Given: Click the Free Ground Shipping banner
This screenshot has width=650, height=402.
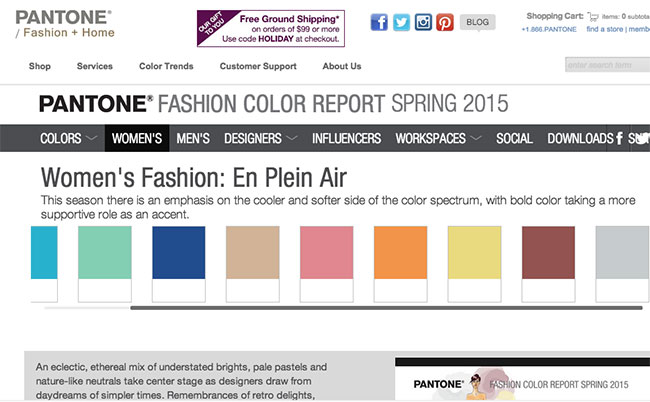Looking at the screenshot, I should [271, 29].
